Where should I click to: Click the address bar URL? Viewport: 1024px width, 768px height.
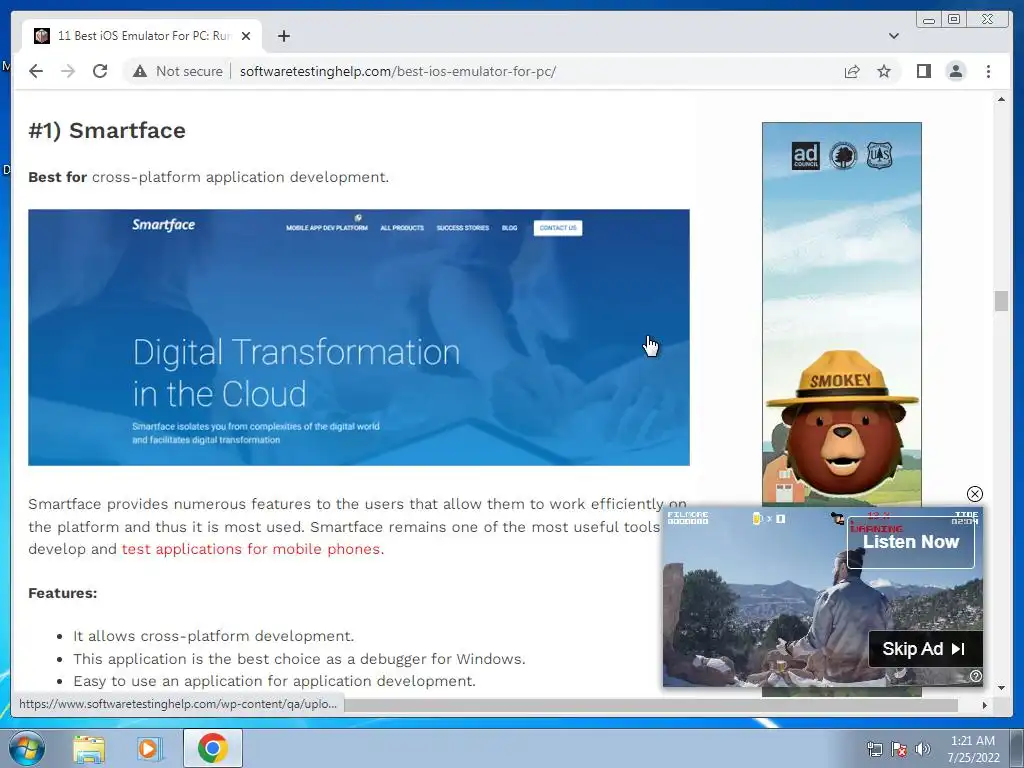[x=398, y=71]
